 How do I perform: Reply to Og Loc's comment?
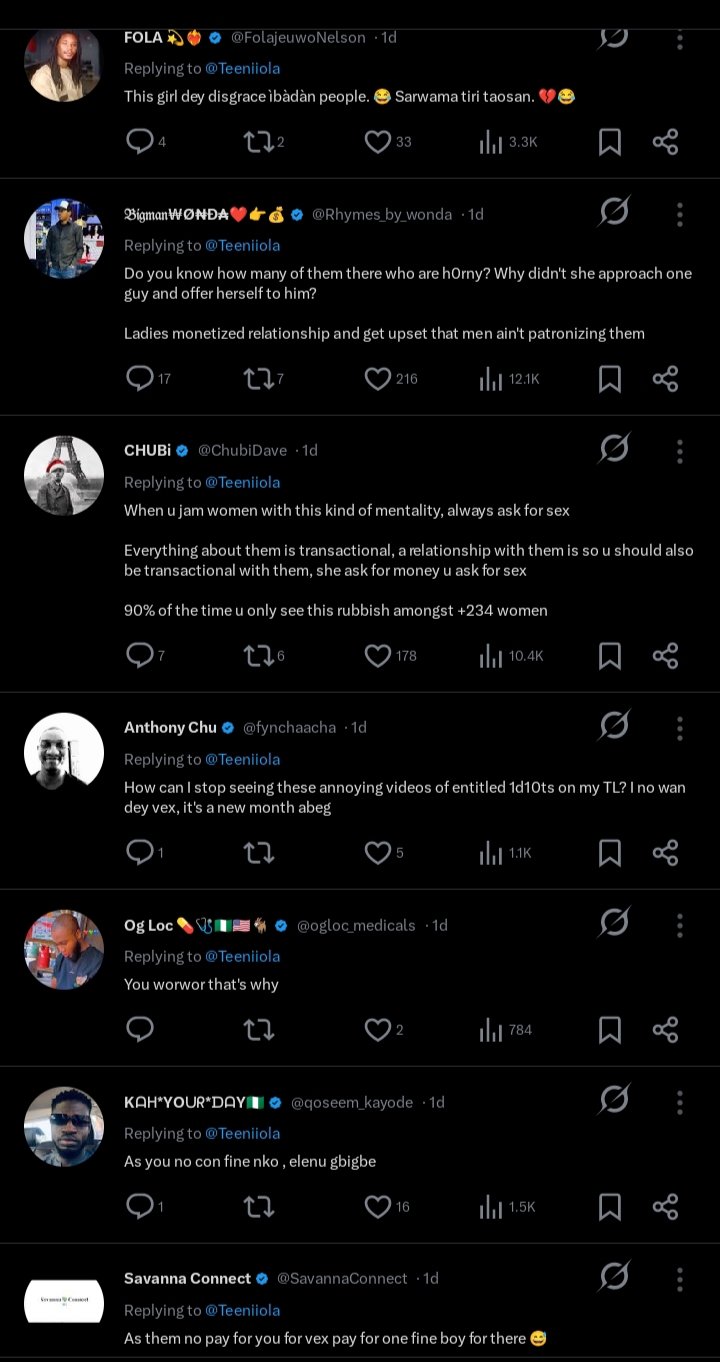click(140, 1030)
